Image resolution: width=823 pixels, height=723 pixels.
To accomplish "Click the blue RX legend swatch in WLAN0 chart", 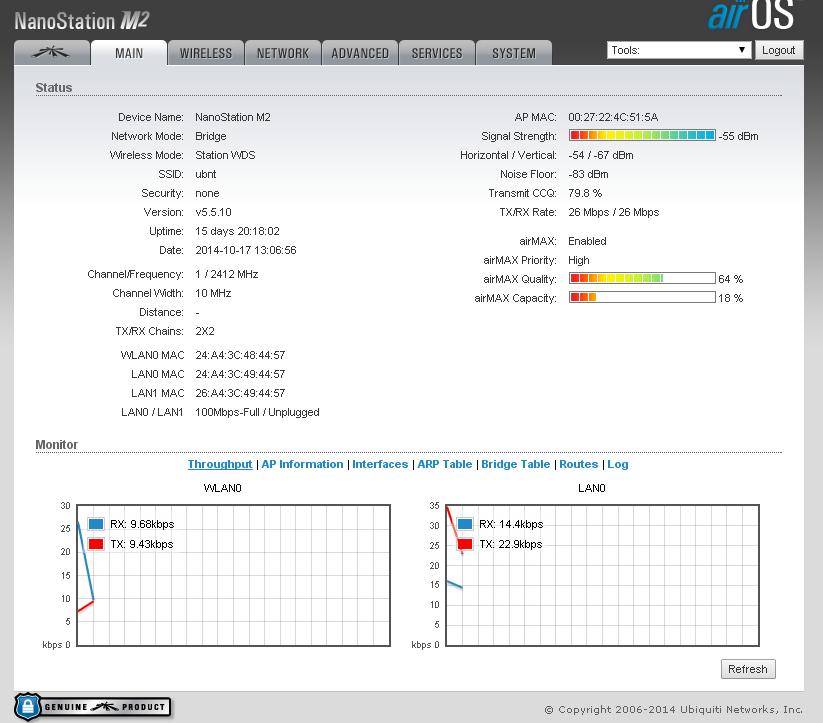I will tap(96, 524).
